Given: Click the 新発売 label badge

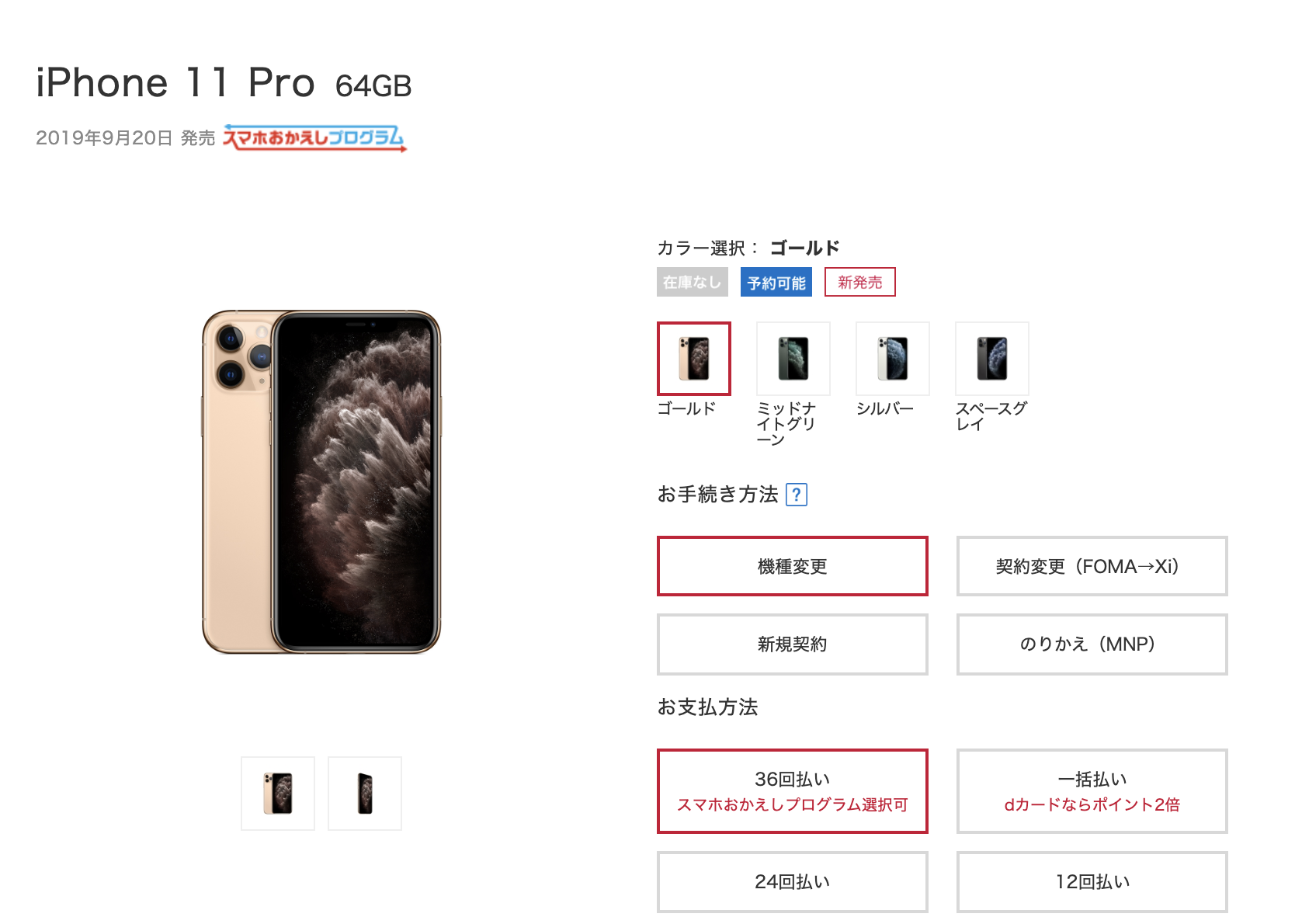Looking at the screenshot, I should [x=860, y=283].
